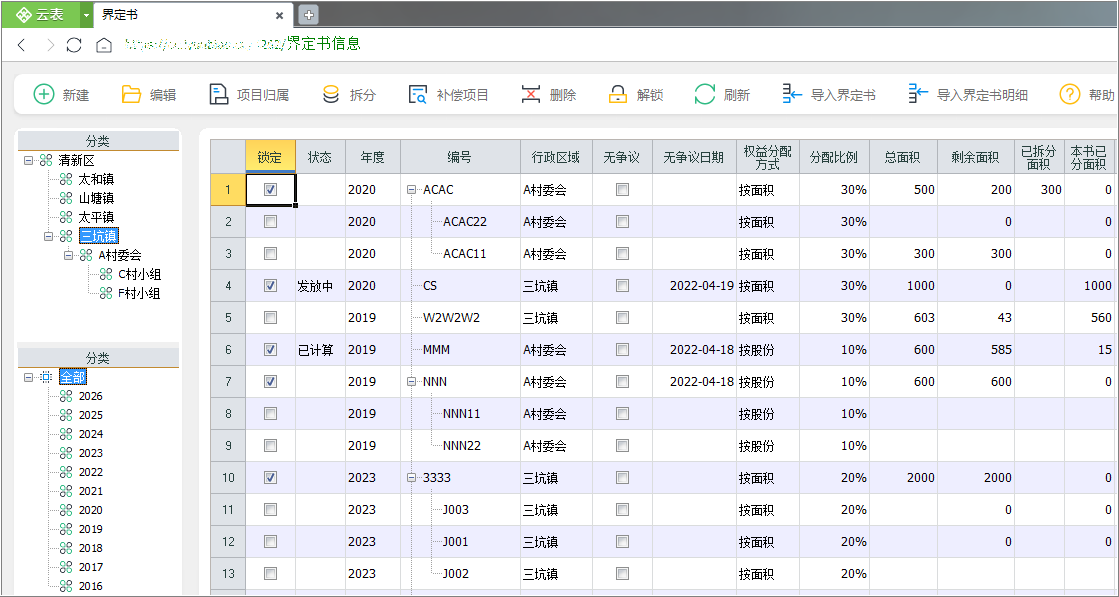Collapse the 3333 row group
The image size is (1119, 597).
click(412, 478)
